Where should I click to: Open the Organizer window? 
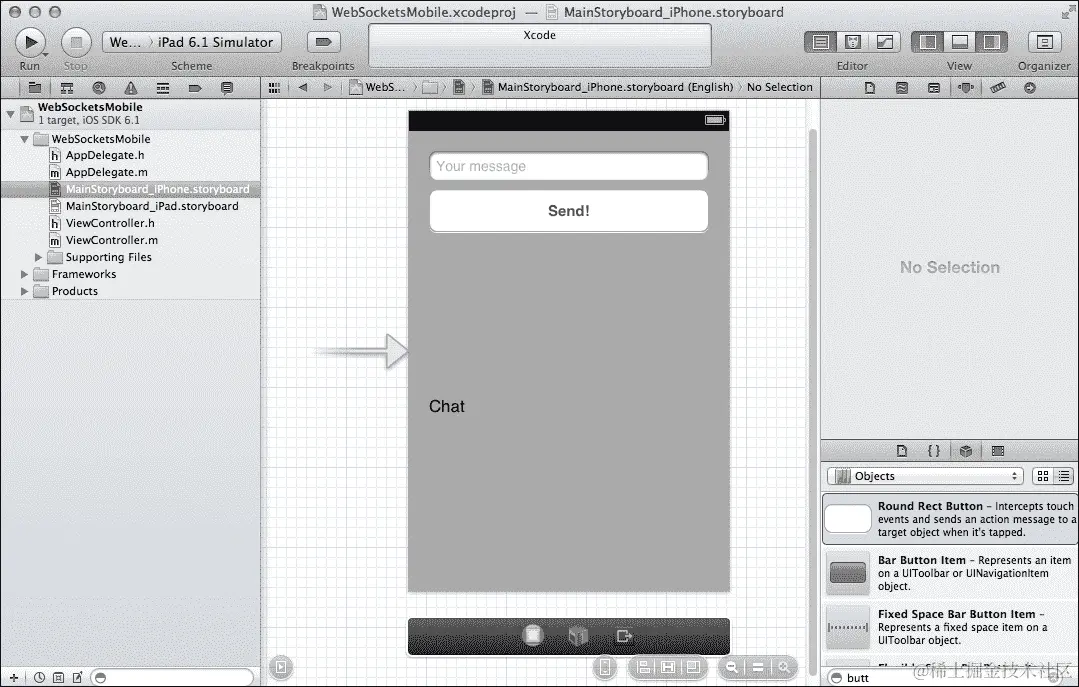tap(1046, 42)
